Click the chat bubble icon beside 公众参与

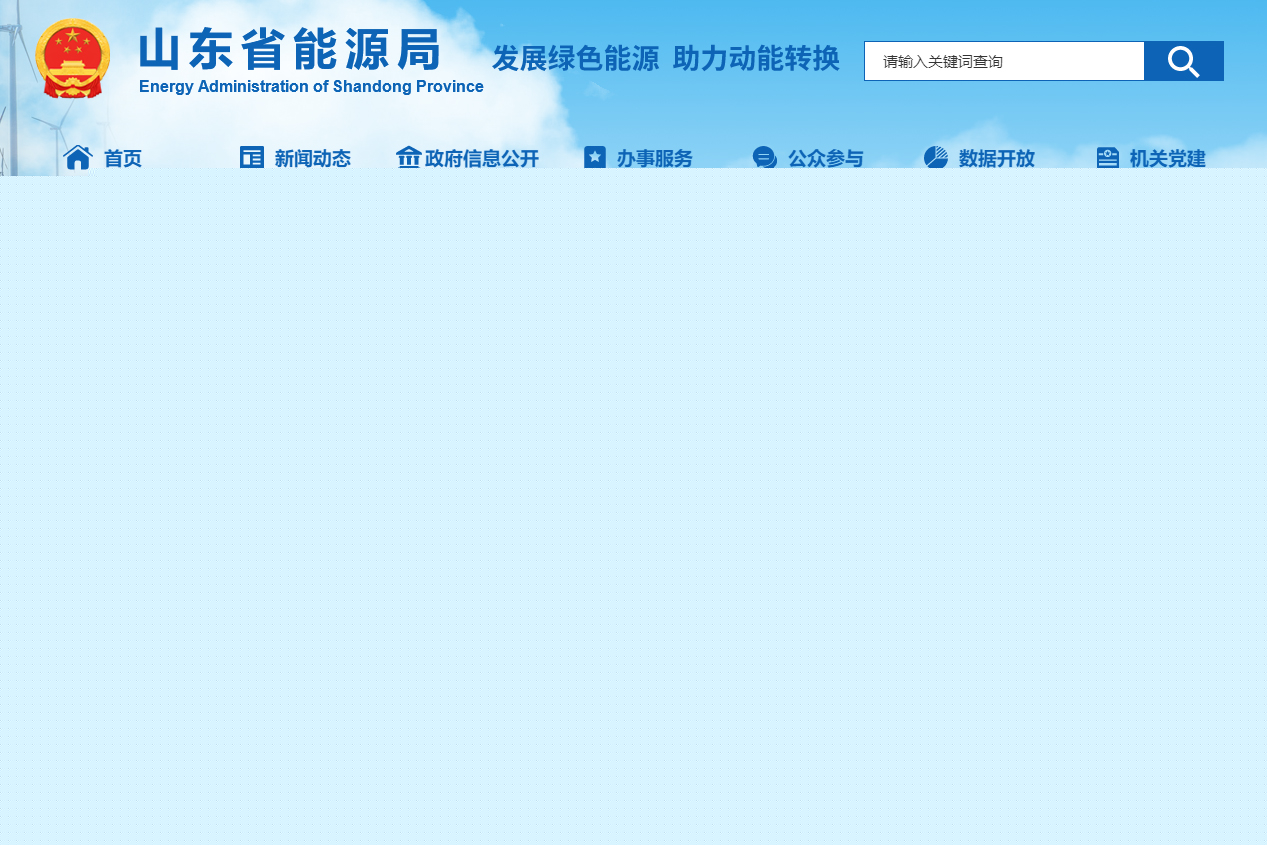click(765, 158)
